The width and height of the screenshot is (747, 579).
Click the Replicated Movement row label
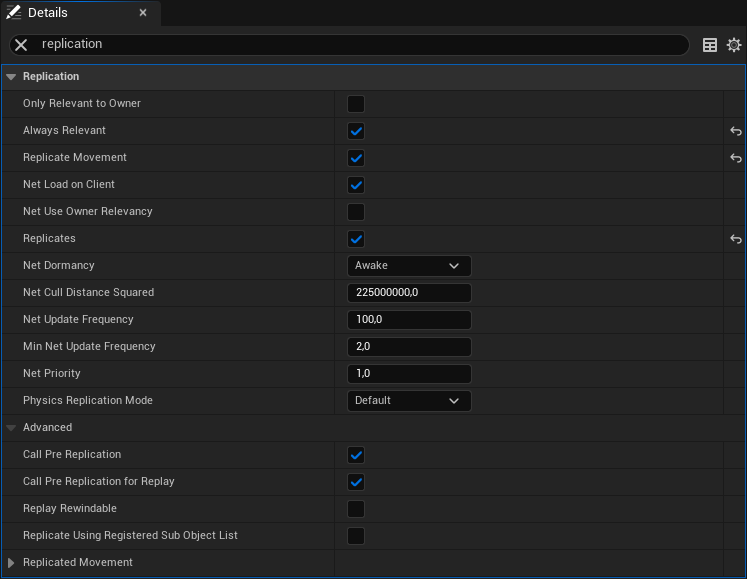click(78, 562)
